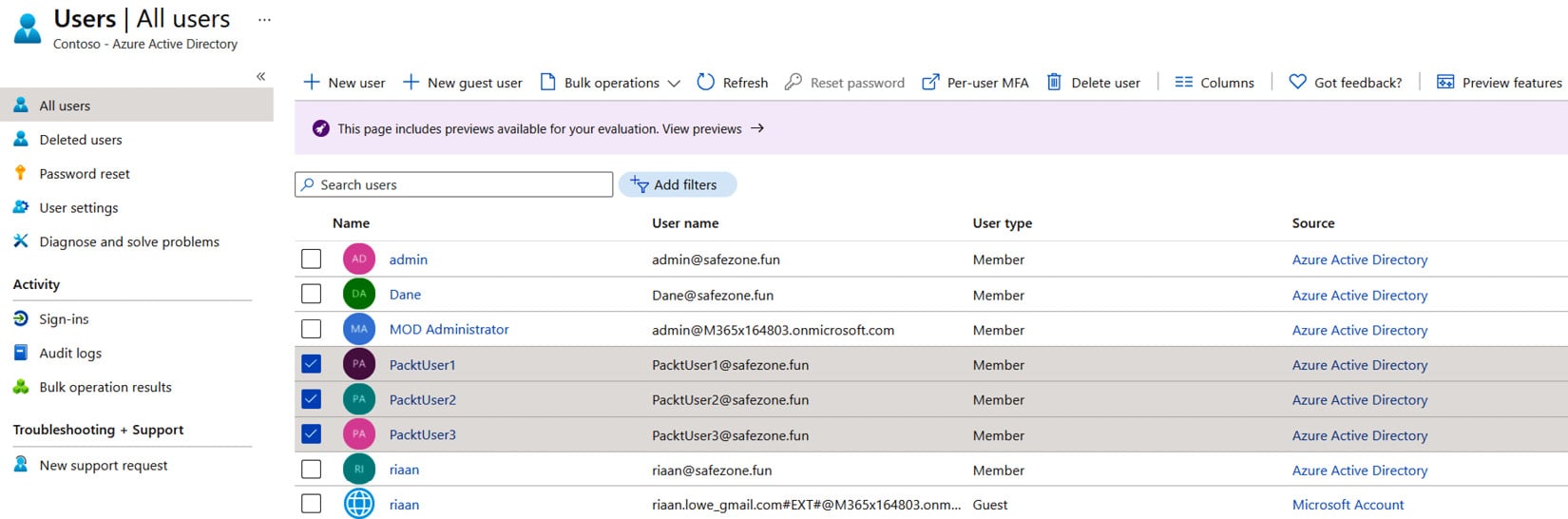Click the Bulk operations document icon
1568x519 pixels.
point(547,83)
